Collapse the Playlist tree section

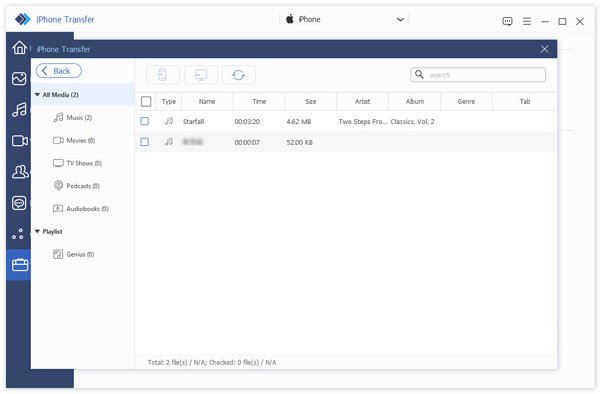[x=37, y=231]
